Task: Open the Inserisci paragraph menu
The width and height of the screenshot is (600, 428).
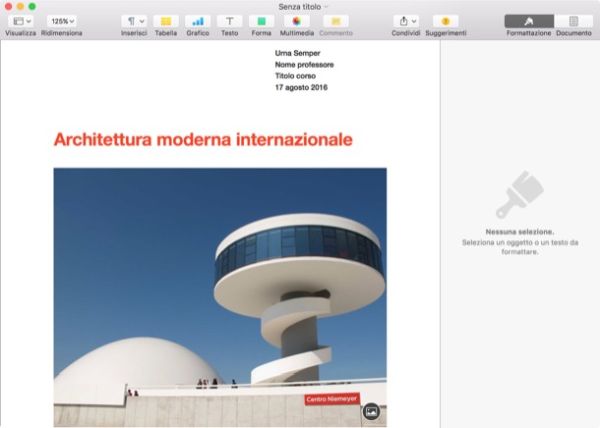Action: 133,21
